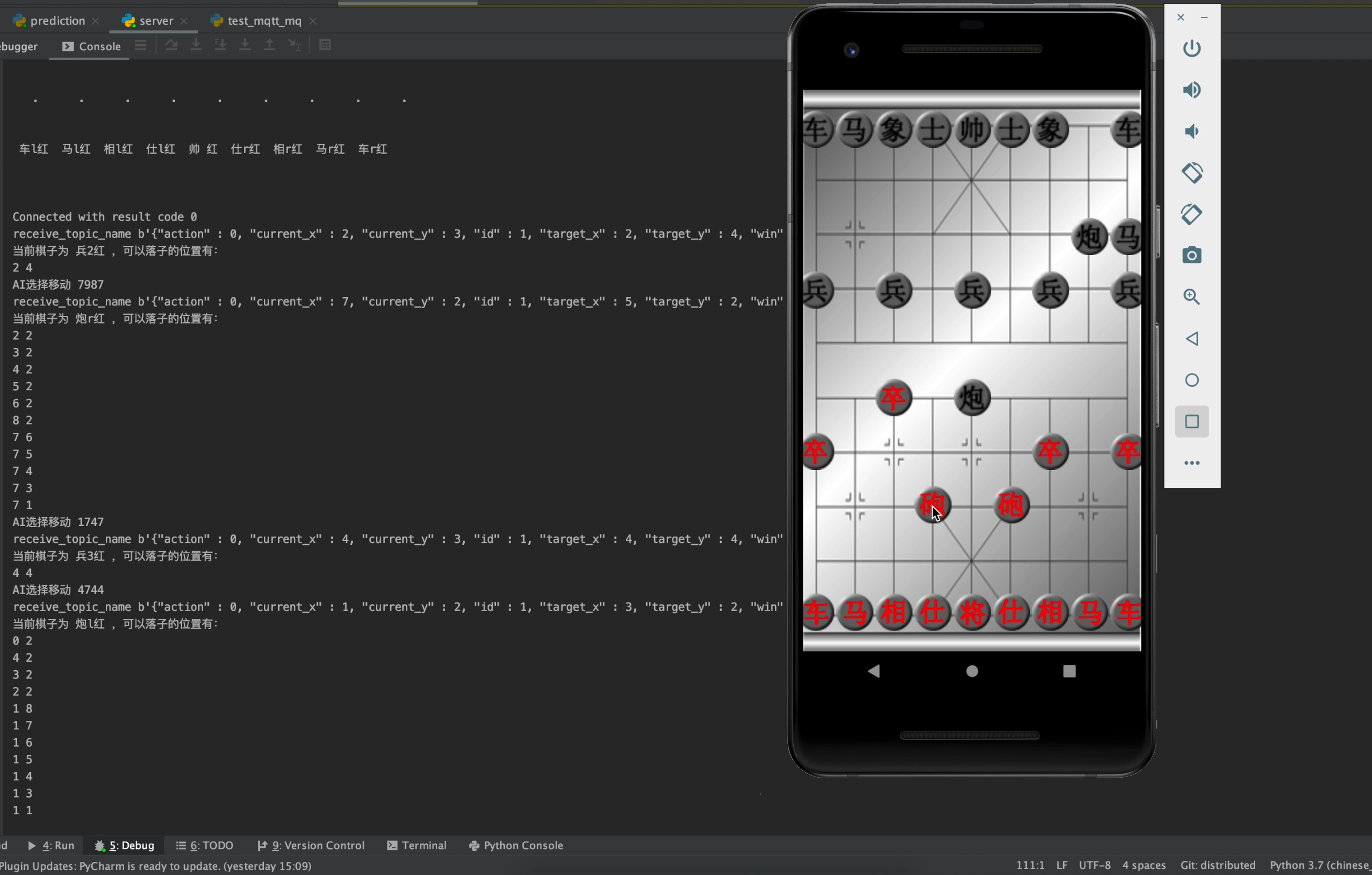Tap the Android home button on phone screen
The image size is (1372, 875).
pyautogui.click(x=972, y=672)
